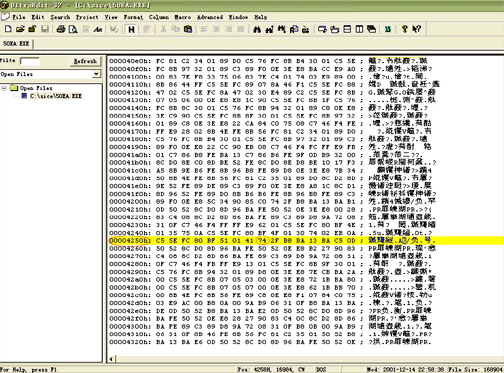Click binoculars with up arrow Find Previous
This screenshot has width=504, height=373.
coord(269,29)
